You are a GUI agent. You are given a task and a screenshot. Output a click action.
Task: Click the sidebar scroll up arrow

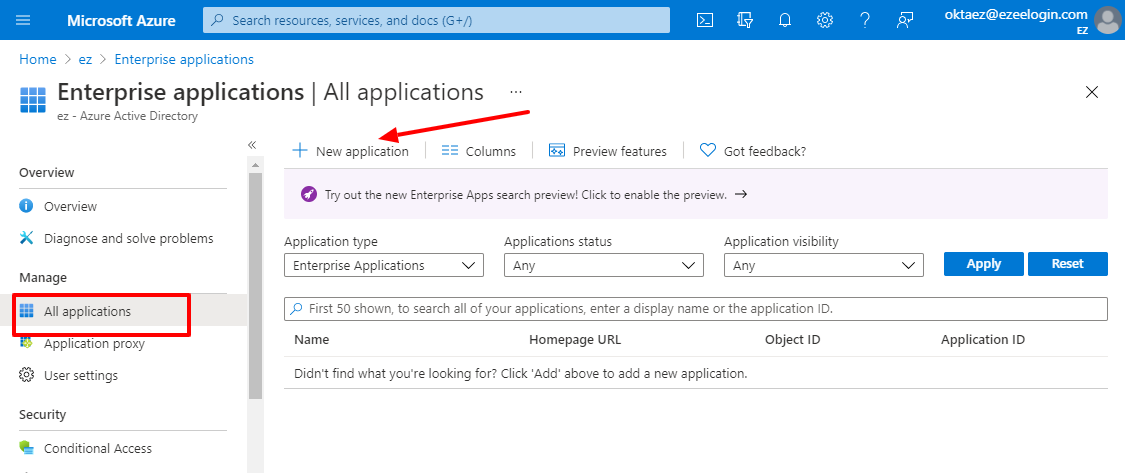[255, 164]
